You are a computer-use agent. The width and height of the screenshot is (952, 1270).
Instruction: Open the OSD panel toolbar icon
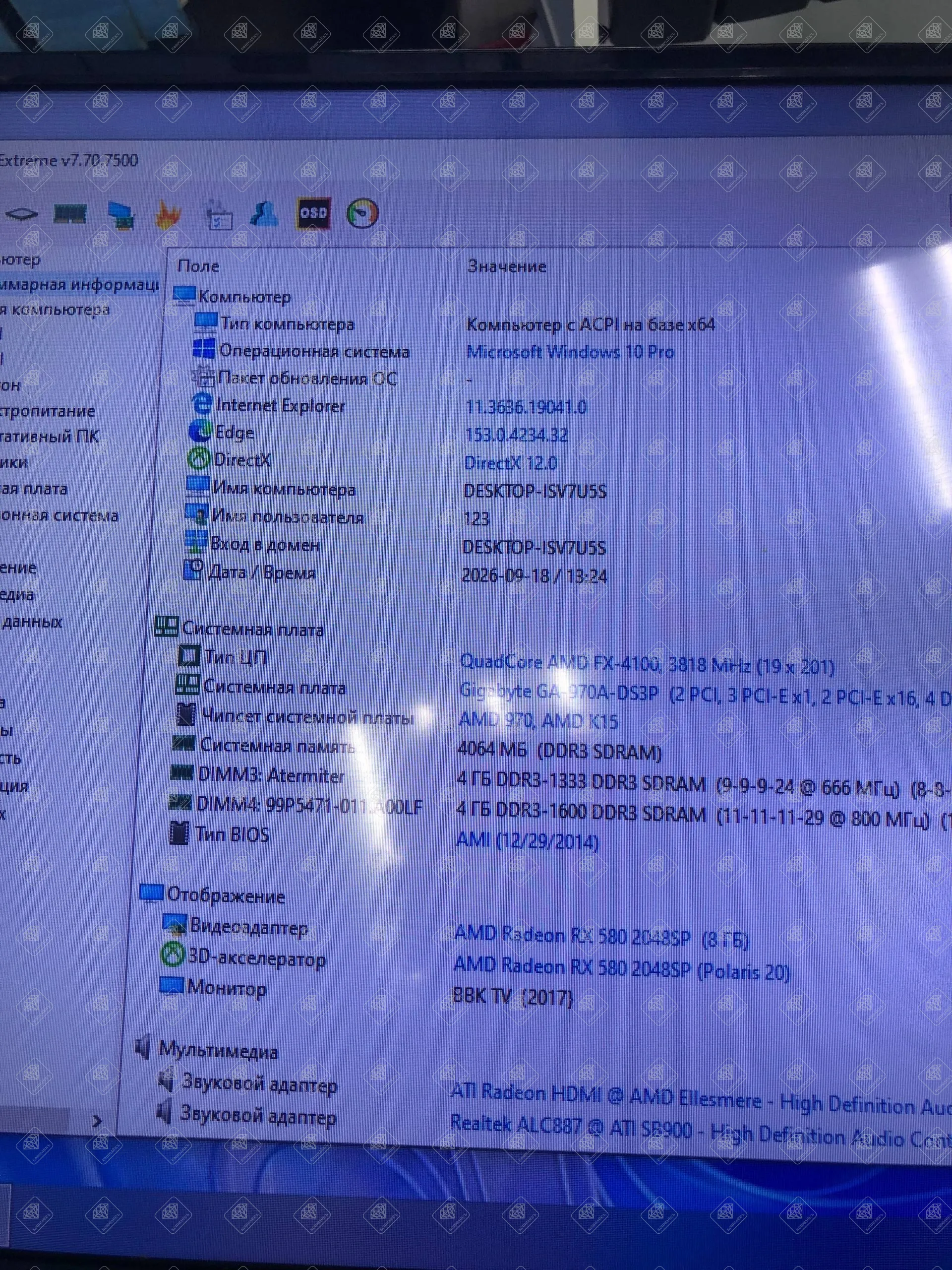(x=314, y=213)
